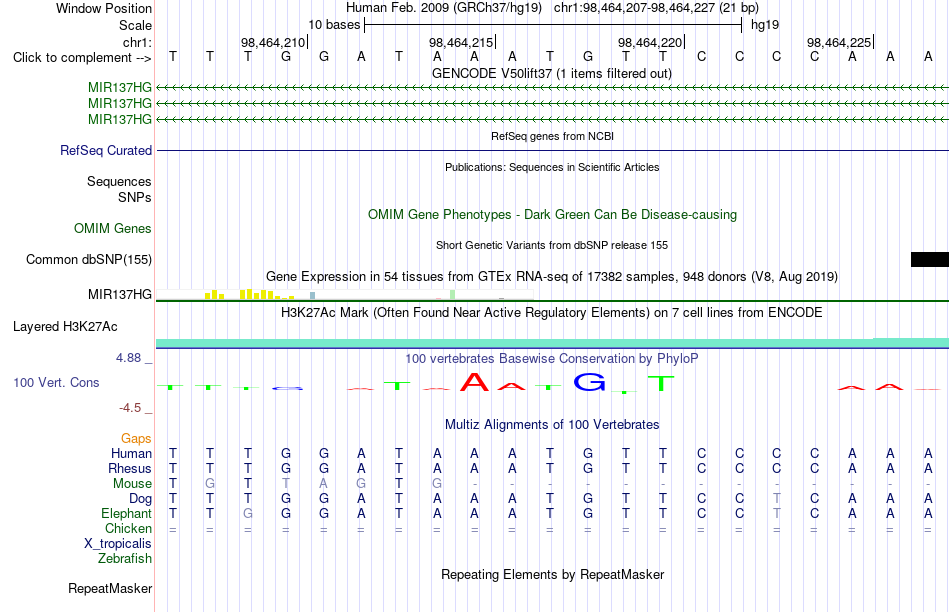The image size is (950, 612).
Task: Click the Elephant species alignment label
Action: (127, 514)
